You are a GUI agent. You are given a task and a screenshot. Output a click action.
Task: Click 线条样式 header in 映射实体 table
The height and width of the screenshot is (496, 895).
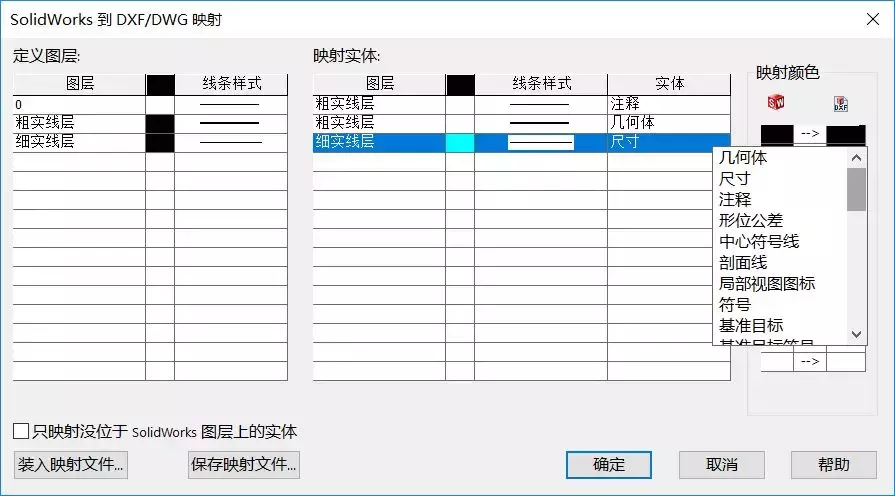point(541,84)
